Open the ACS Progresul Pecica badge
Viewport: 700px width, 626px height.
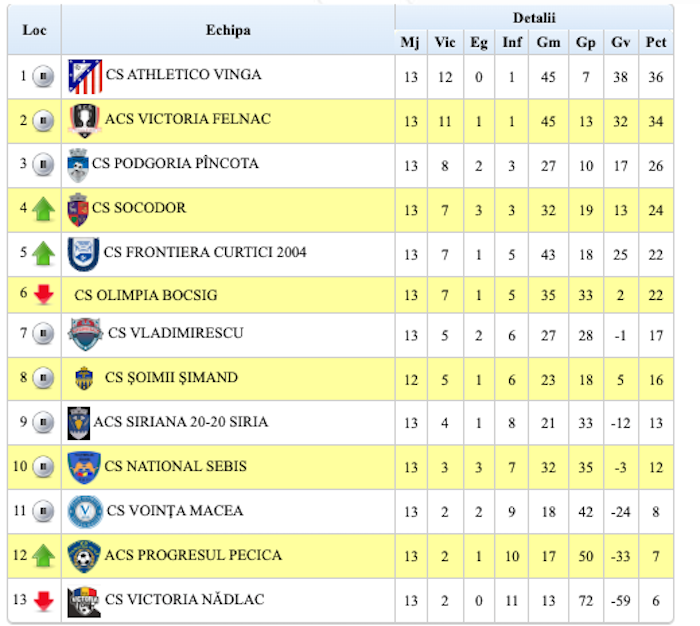(x=84, y=556)
